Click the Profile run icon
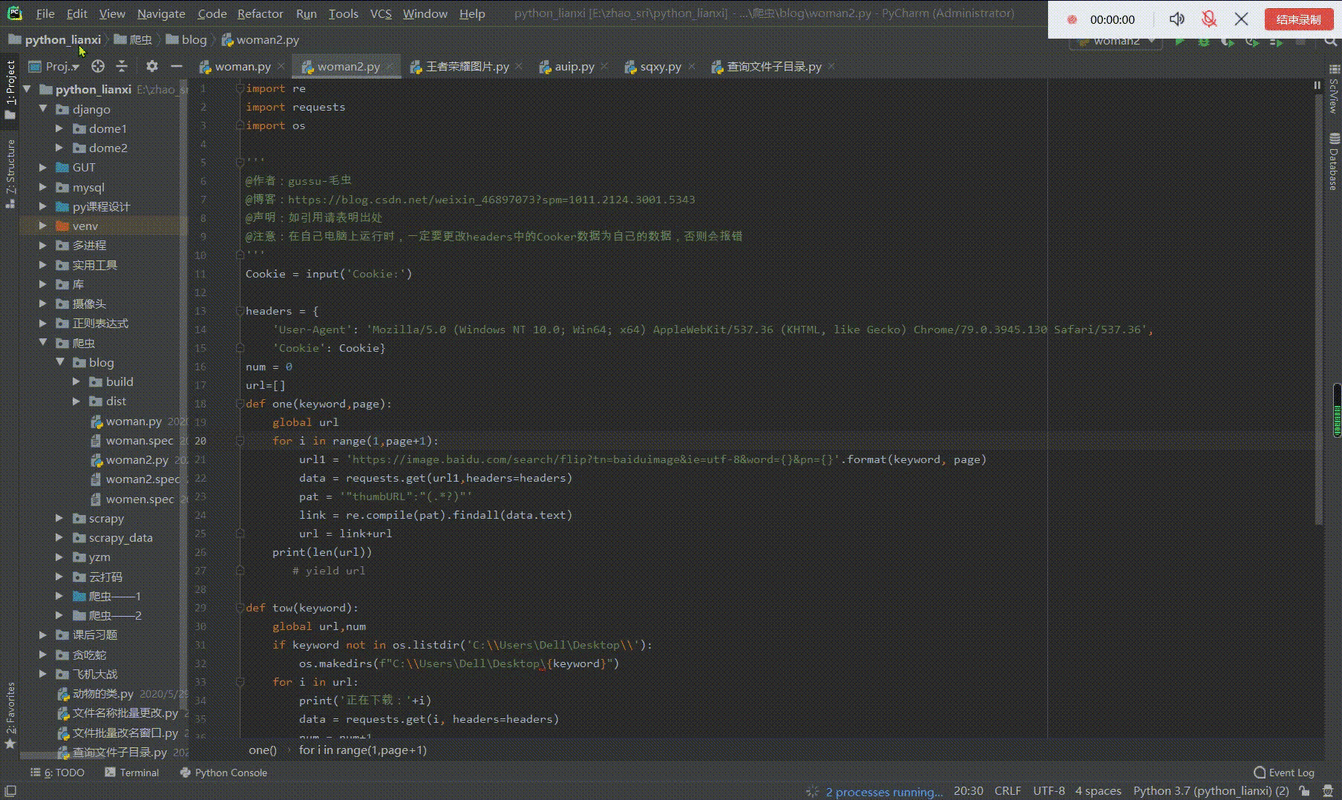 1252,41
